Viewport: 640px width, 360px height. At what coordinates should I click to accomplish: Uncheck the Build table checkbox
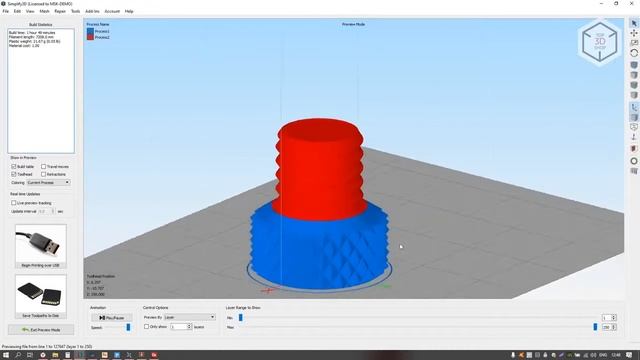coord(13,167)
